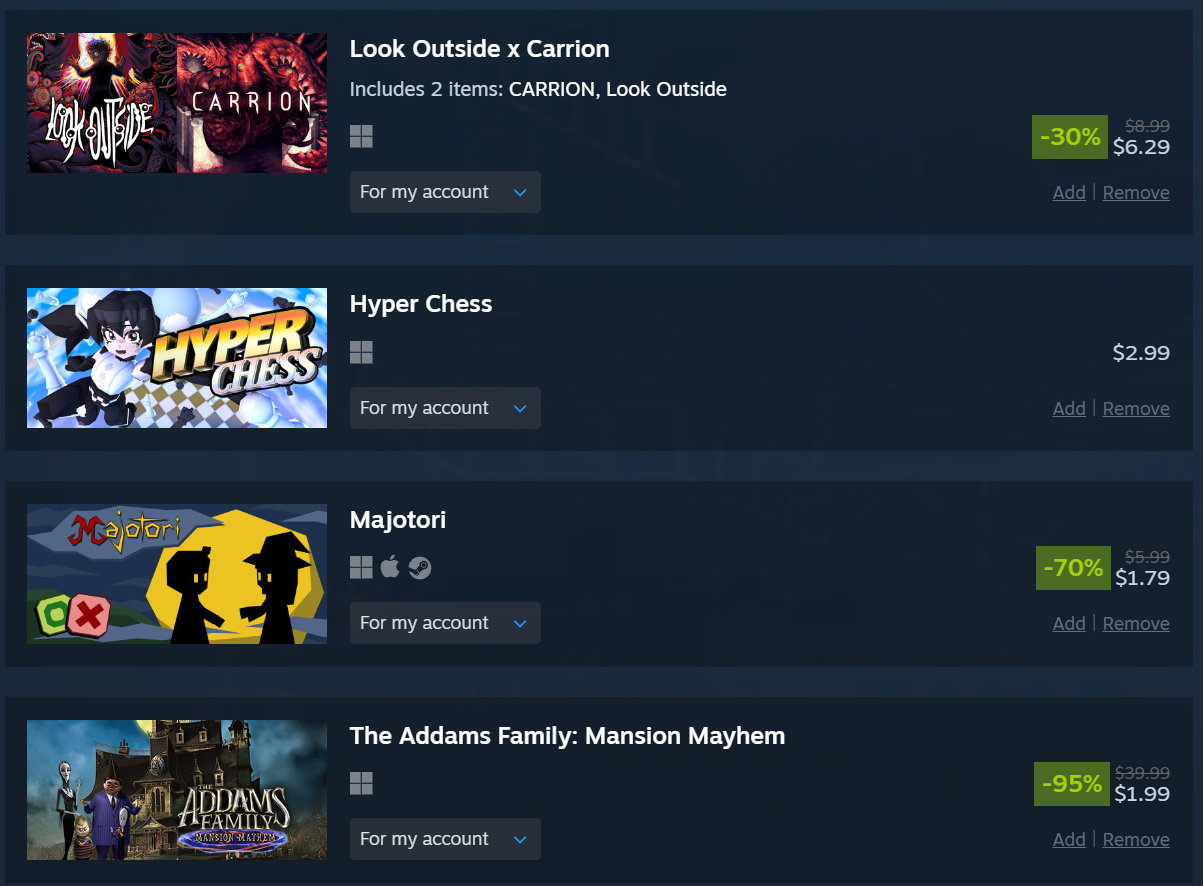Remove Look Outside x Carrion from cart
The height and width of the screenshot is (886, 1203).
[1136, 193]
